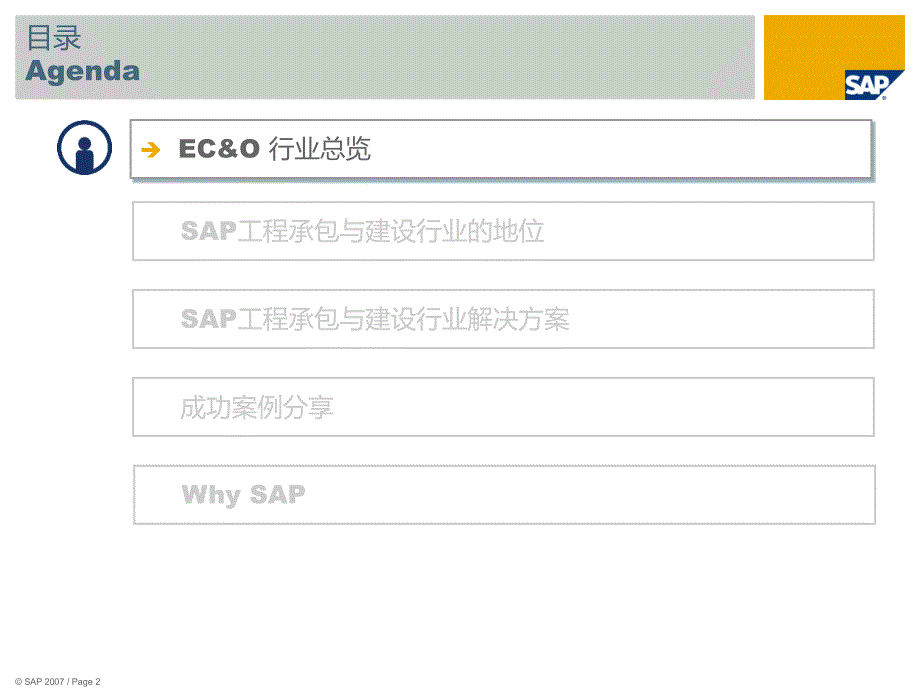Click the bold EC&O text

(219, 149)
